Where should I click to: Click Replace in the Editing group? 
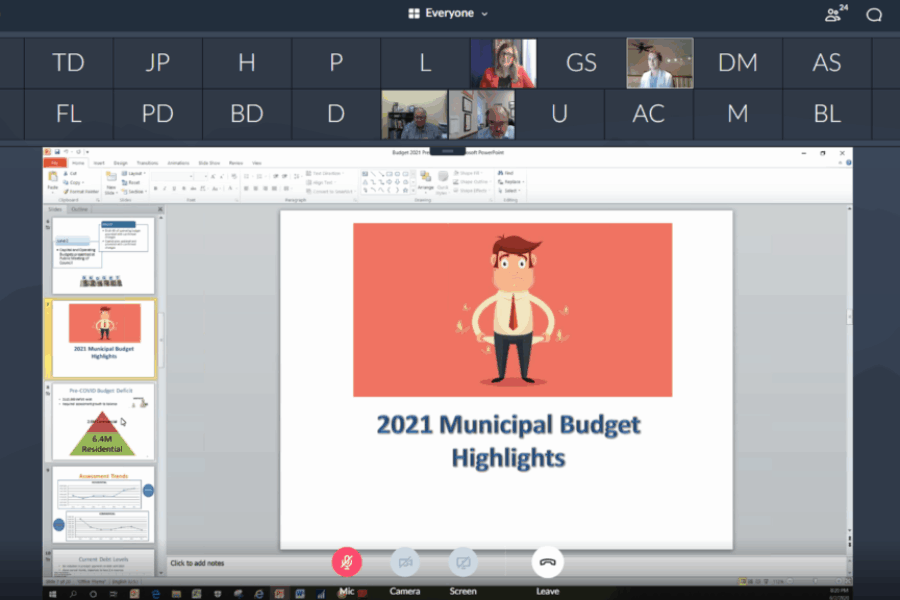pos(509,182)
